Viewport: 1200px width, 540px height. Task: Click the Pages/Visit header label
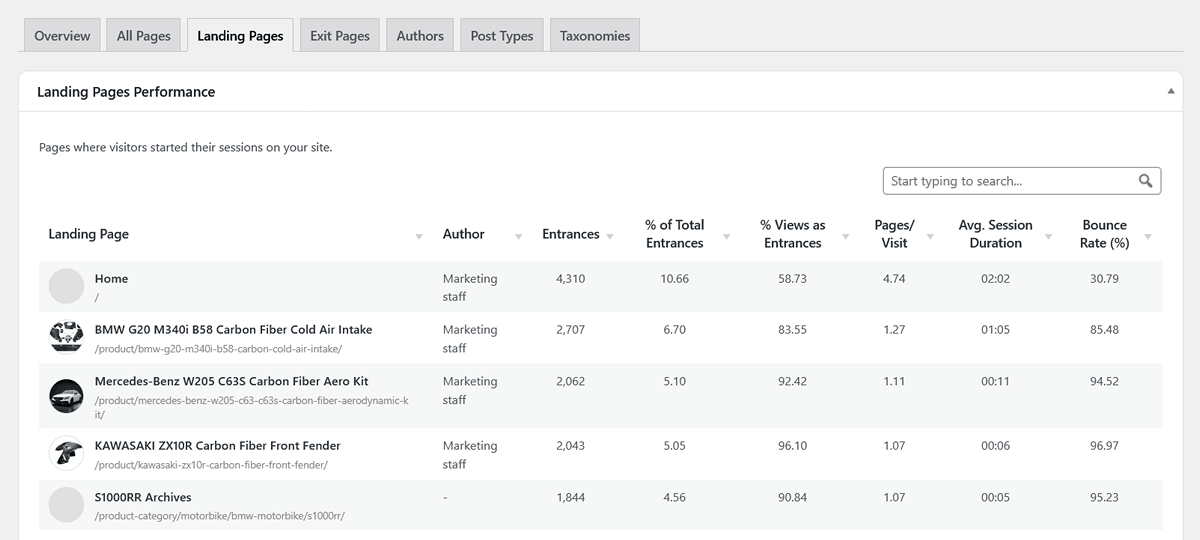point(895,234)
